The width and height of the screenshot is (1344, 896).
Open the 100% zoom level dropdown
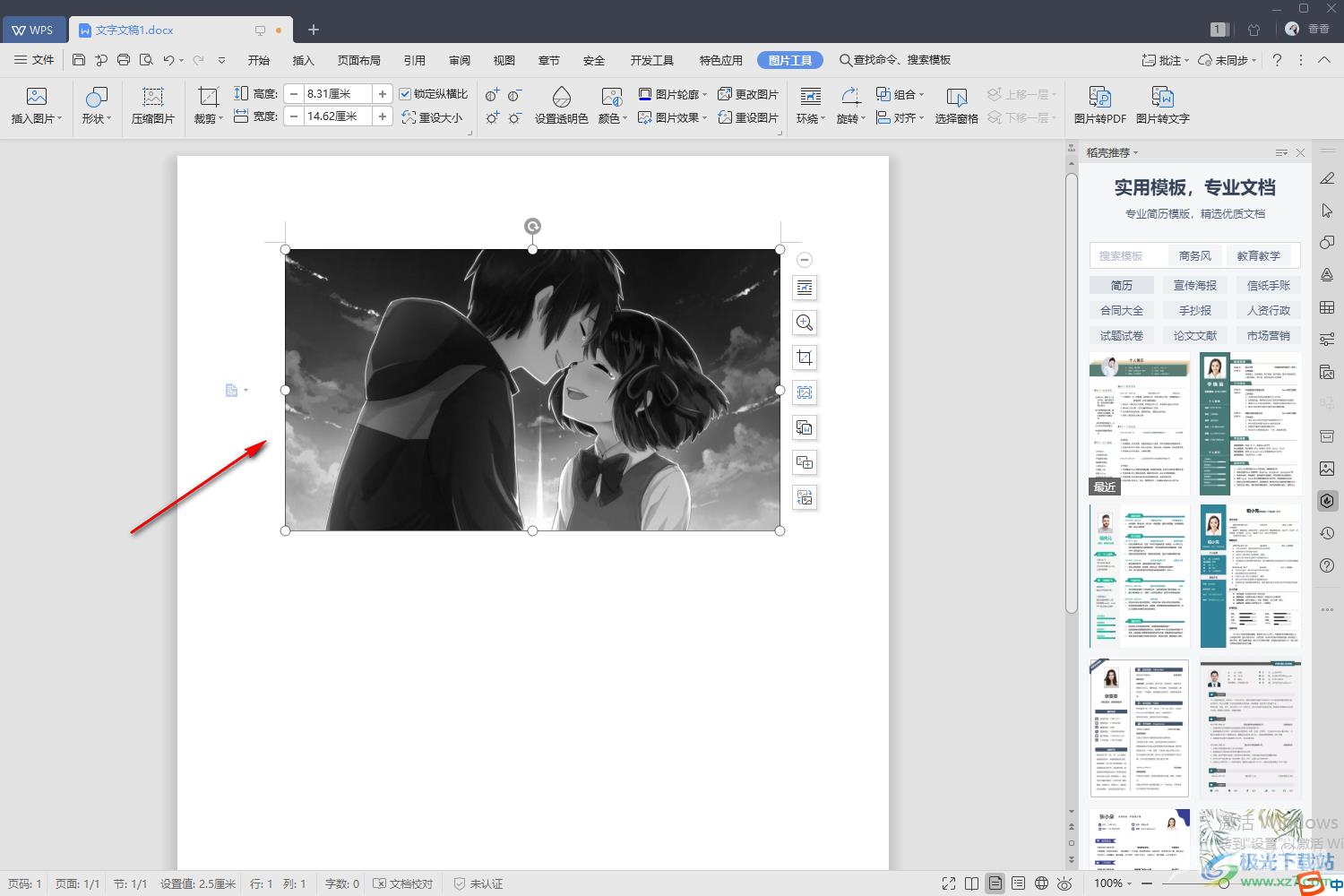coord(1114,883)
